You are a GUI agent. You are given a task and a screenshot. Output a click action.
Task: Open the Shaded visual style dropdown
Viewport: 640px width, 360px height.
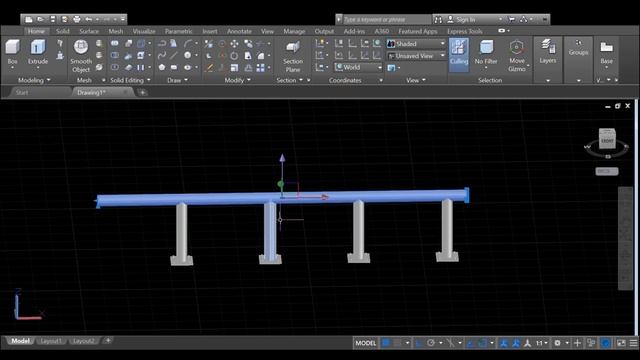click(416, 43)
